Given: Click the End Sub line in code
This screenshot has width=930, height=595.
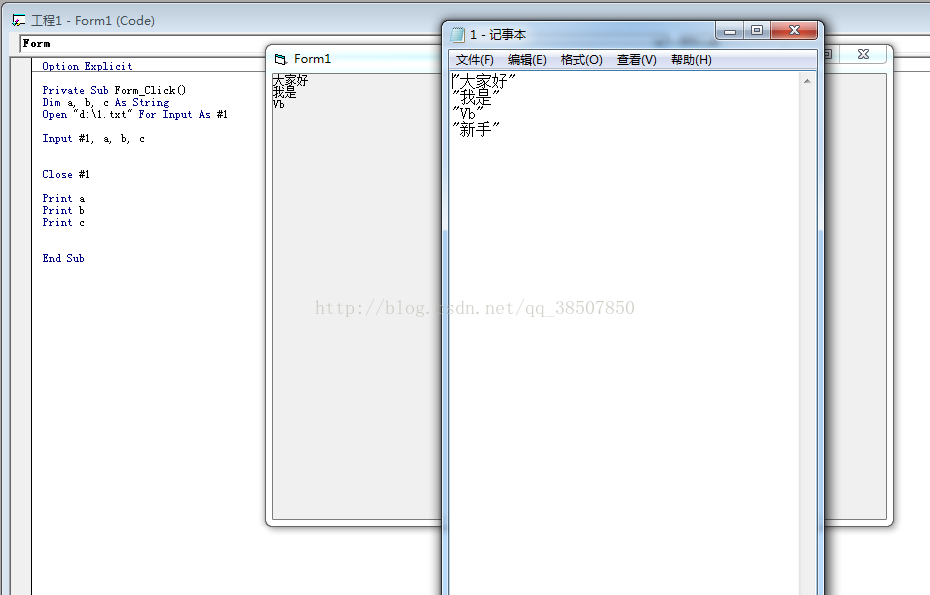Looking at the screenshot, I should 63,258.
